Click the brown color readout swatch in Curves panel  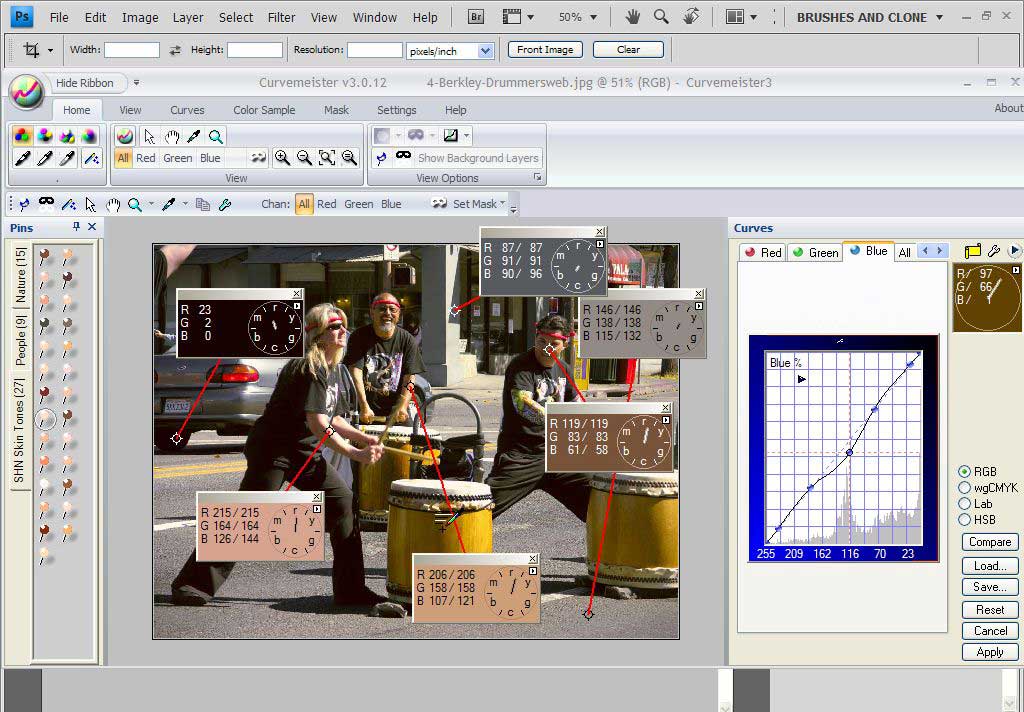coord(987,298)
